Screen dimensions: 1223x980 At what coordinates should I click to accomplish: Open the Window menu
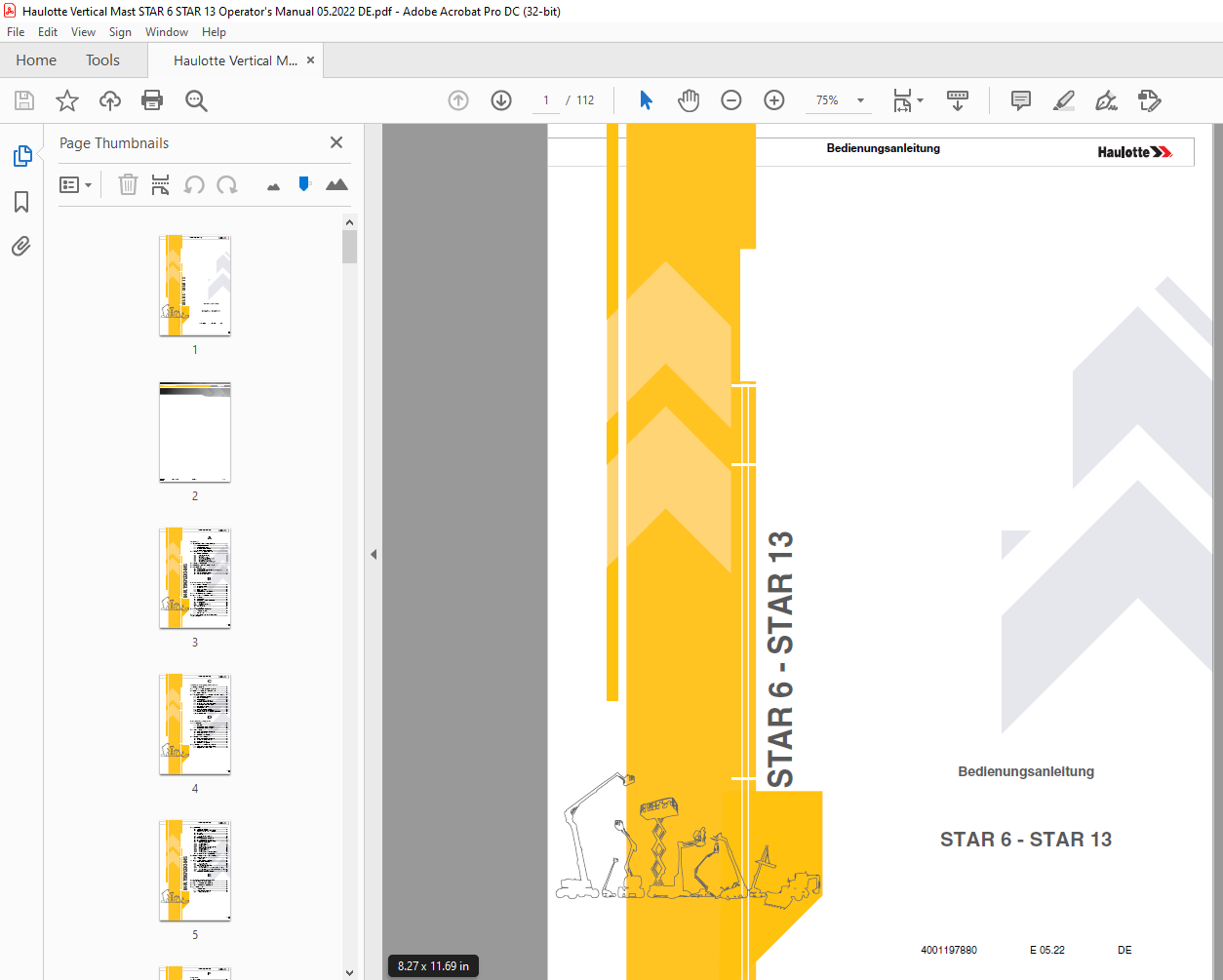(x=167, y=32)
